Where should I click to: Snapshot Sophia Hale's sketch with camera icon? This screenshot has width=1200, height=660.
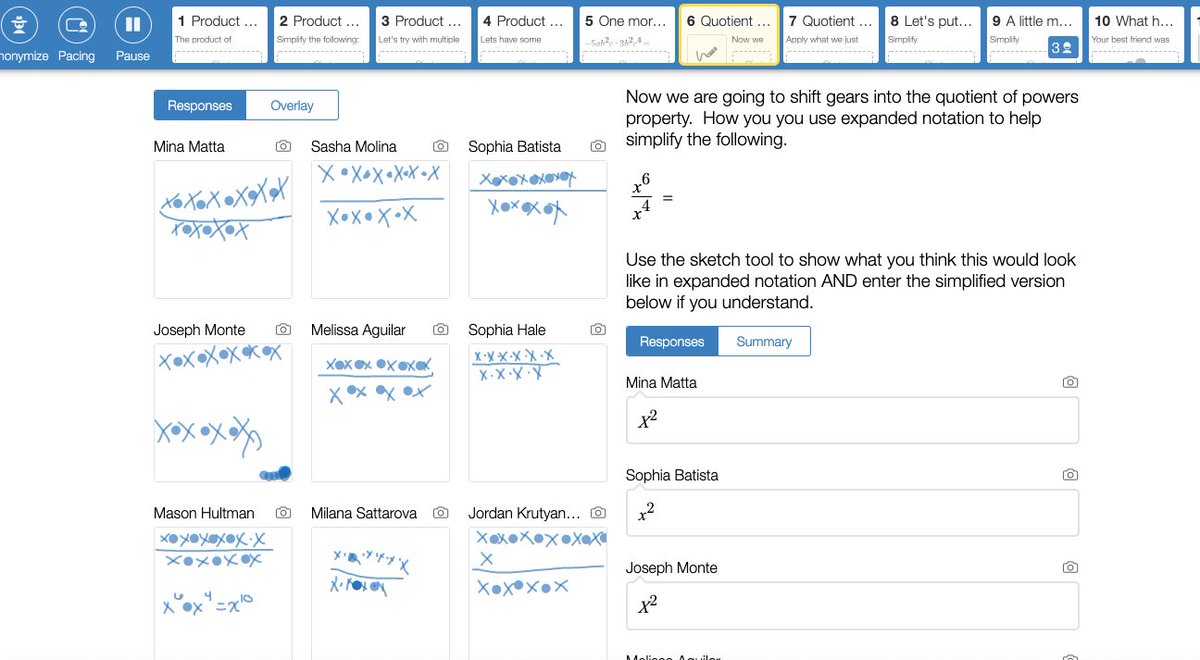[598, 329]
